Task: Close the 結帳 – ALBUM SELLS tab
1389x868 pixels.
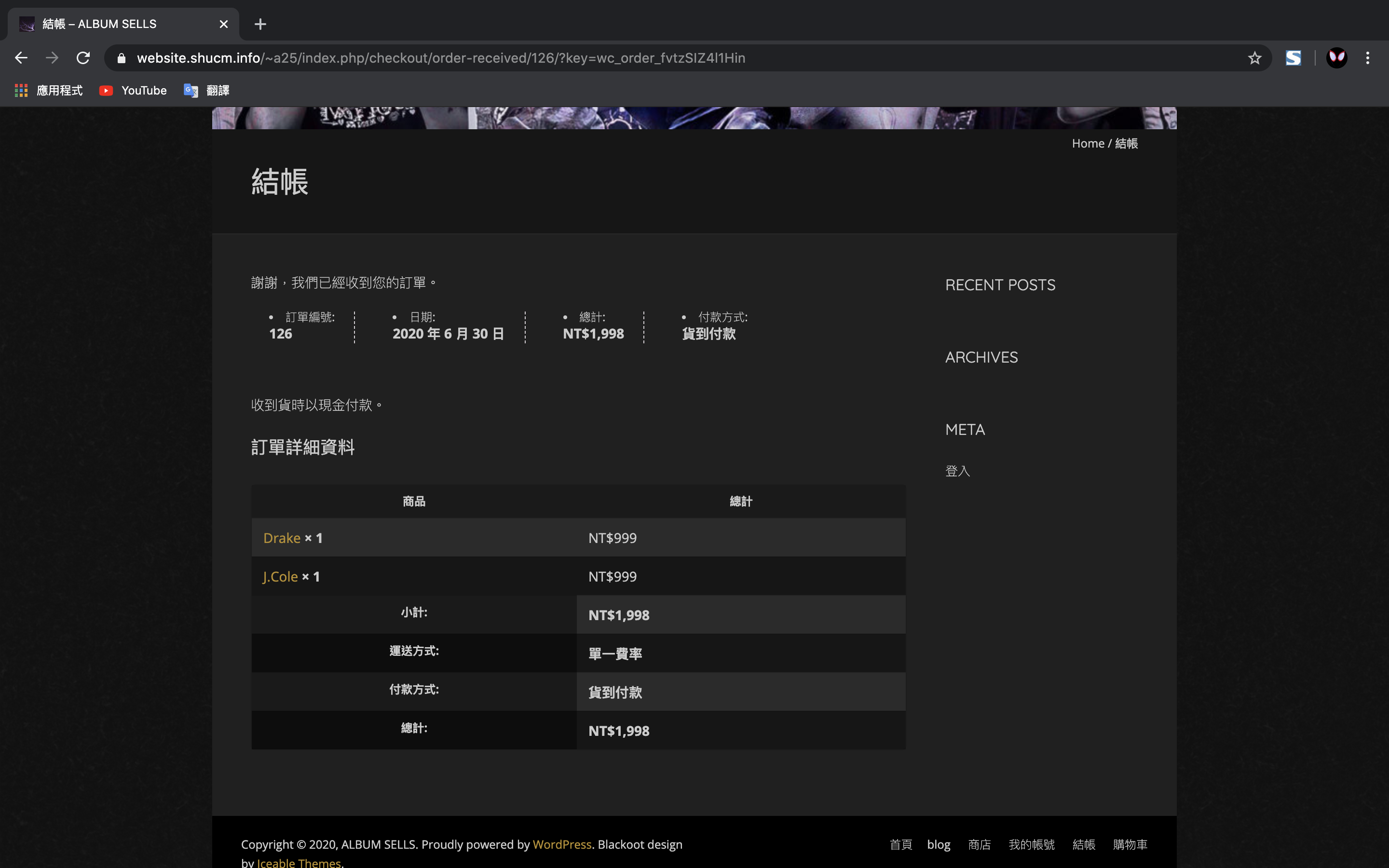Action: pos(223,24)
